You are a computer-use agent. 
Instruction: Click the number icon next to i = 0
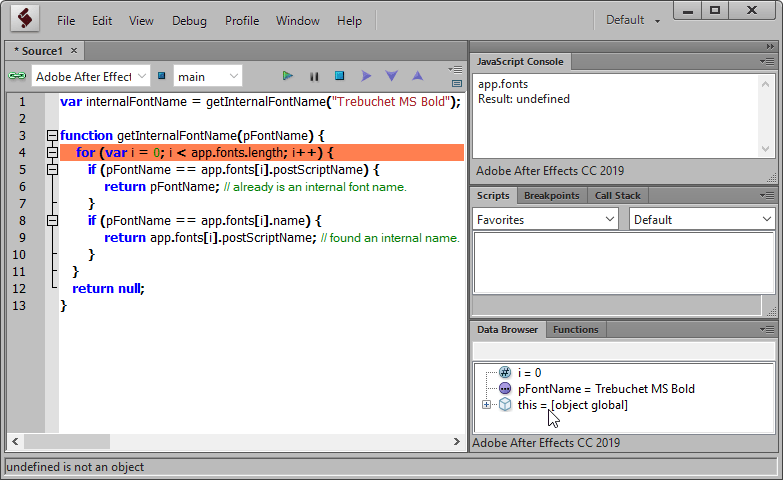[505, 372]
